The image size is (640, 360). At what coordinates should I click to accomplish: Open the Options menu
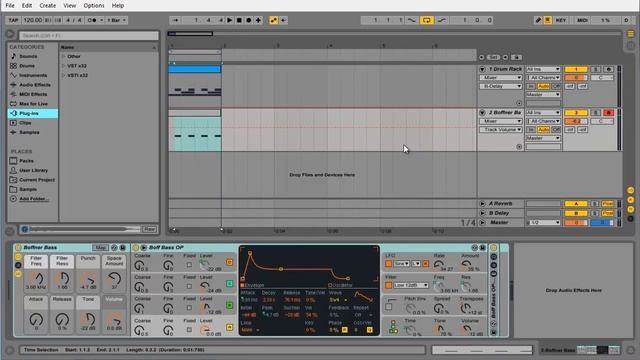point(94,5)
